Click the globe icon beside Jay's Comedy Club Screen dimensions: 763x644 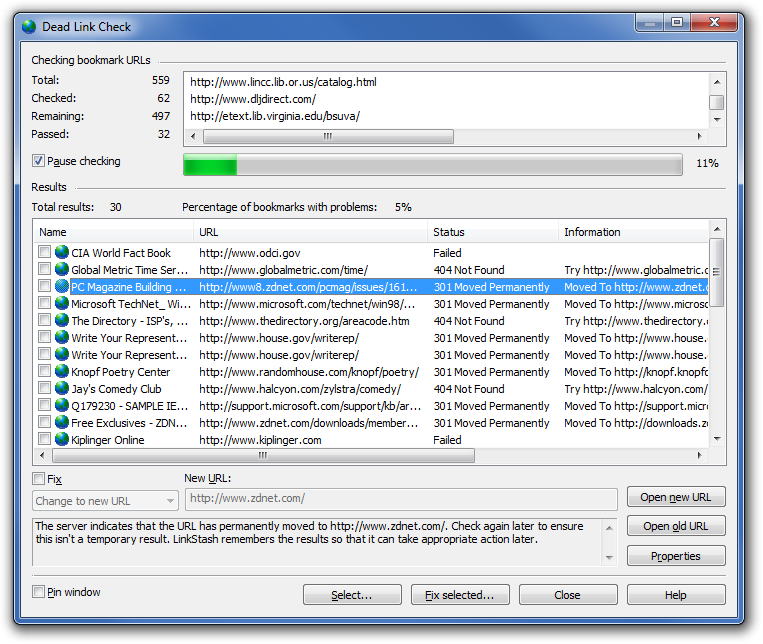point(62,389)
